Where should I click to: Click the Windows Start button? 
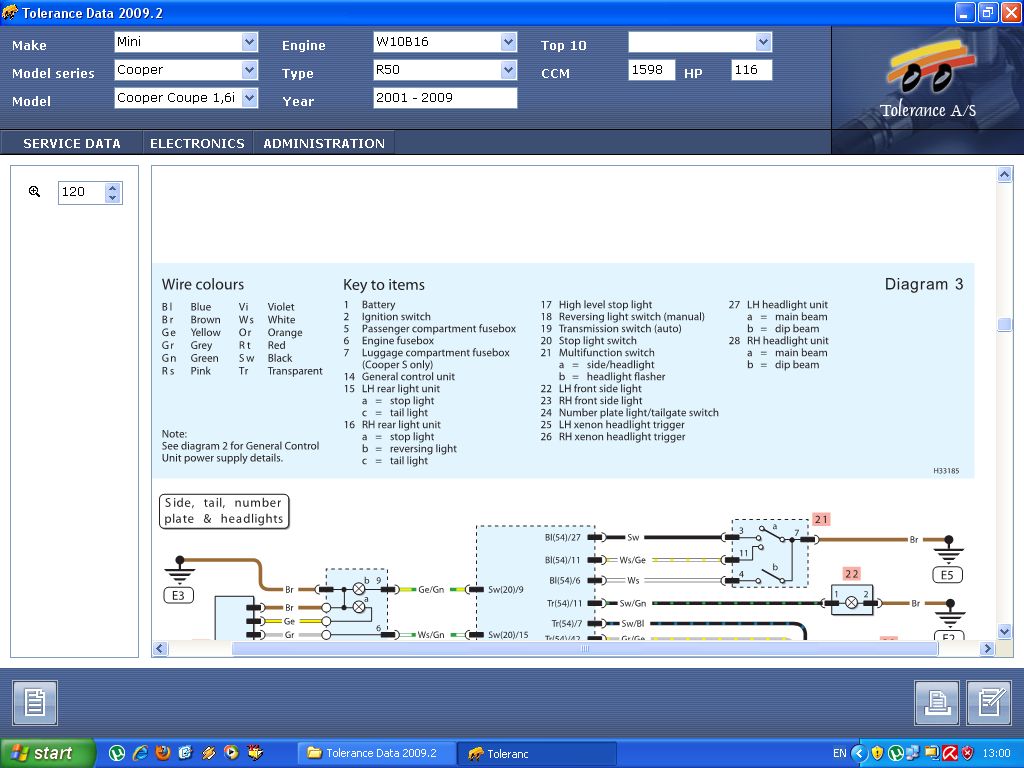[47, 753]
